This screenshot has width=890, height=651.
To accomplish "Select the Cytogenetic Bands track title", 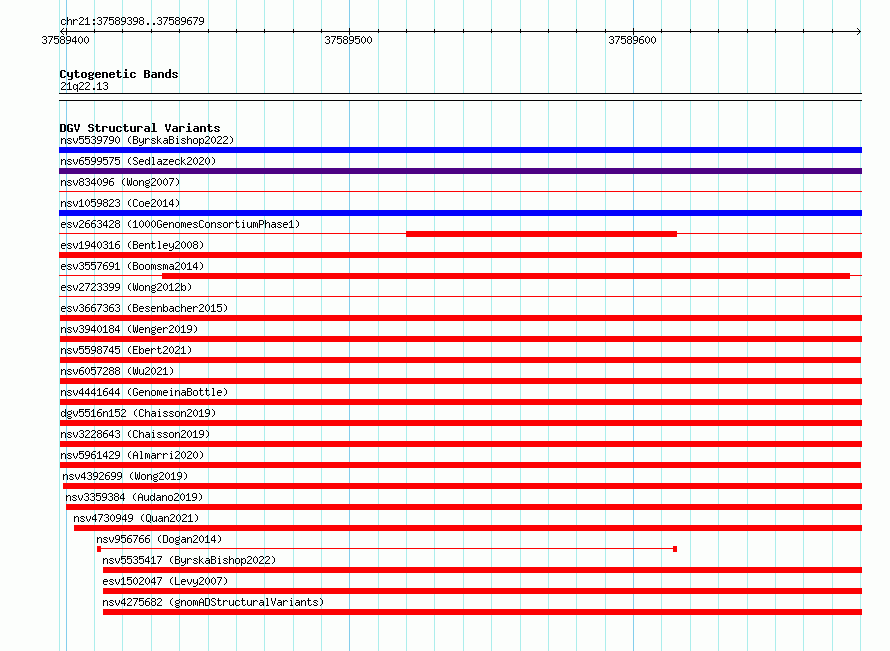I will (119, 74).
